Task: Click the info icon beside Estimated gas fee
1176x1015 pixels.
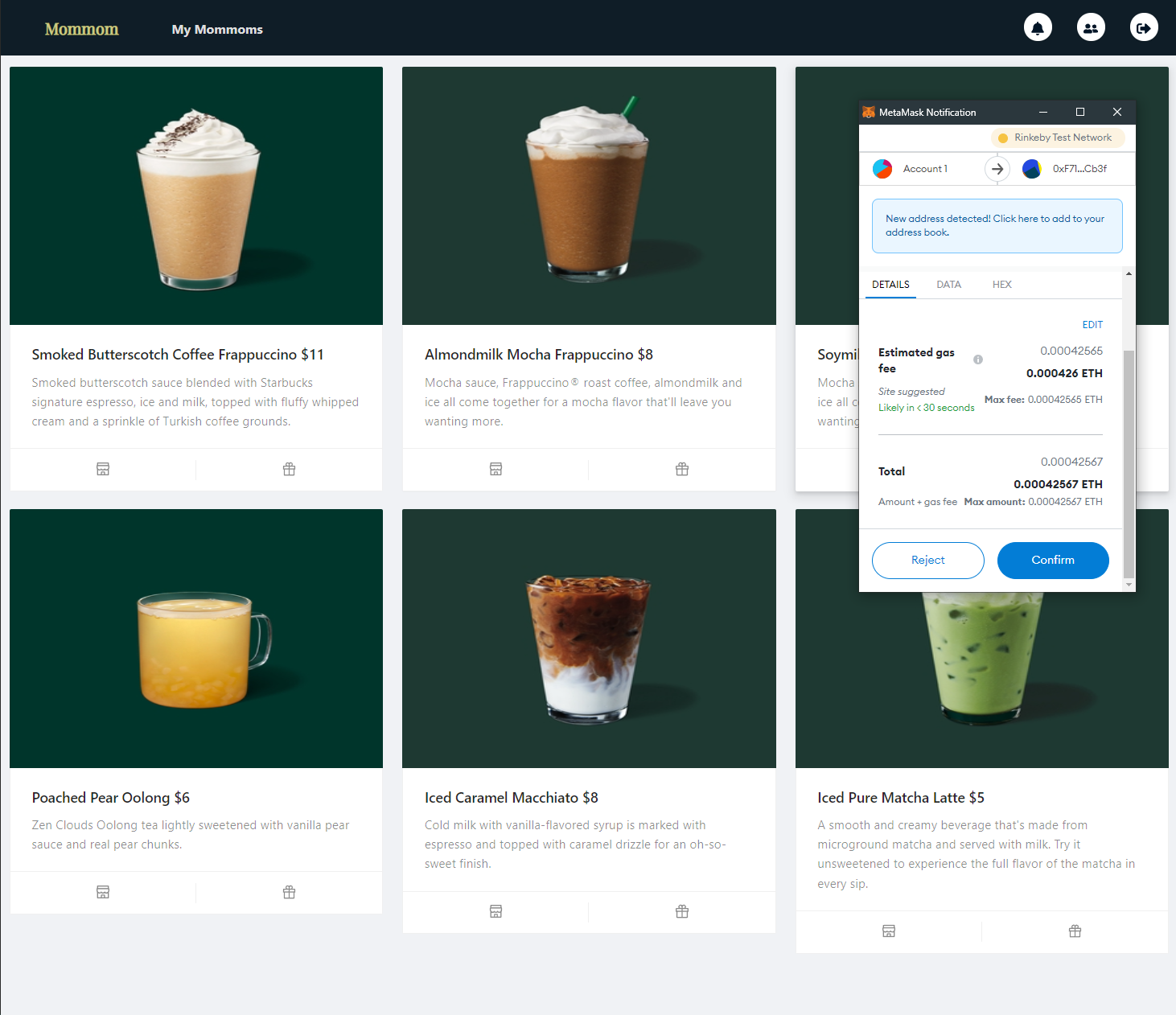Action: (x=978, y=360)
